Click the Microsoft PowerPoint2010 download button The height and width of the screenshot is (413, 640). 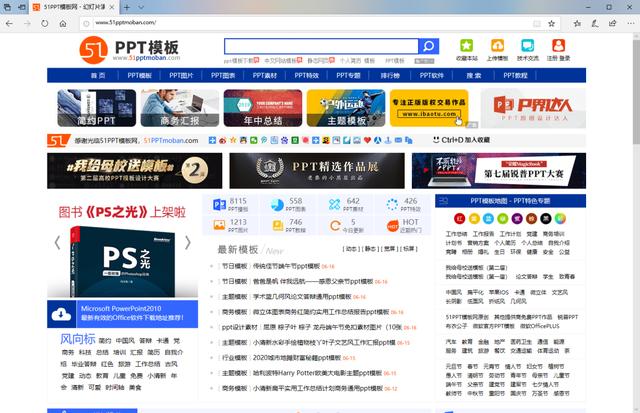[122, 314]
